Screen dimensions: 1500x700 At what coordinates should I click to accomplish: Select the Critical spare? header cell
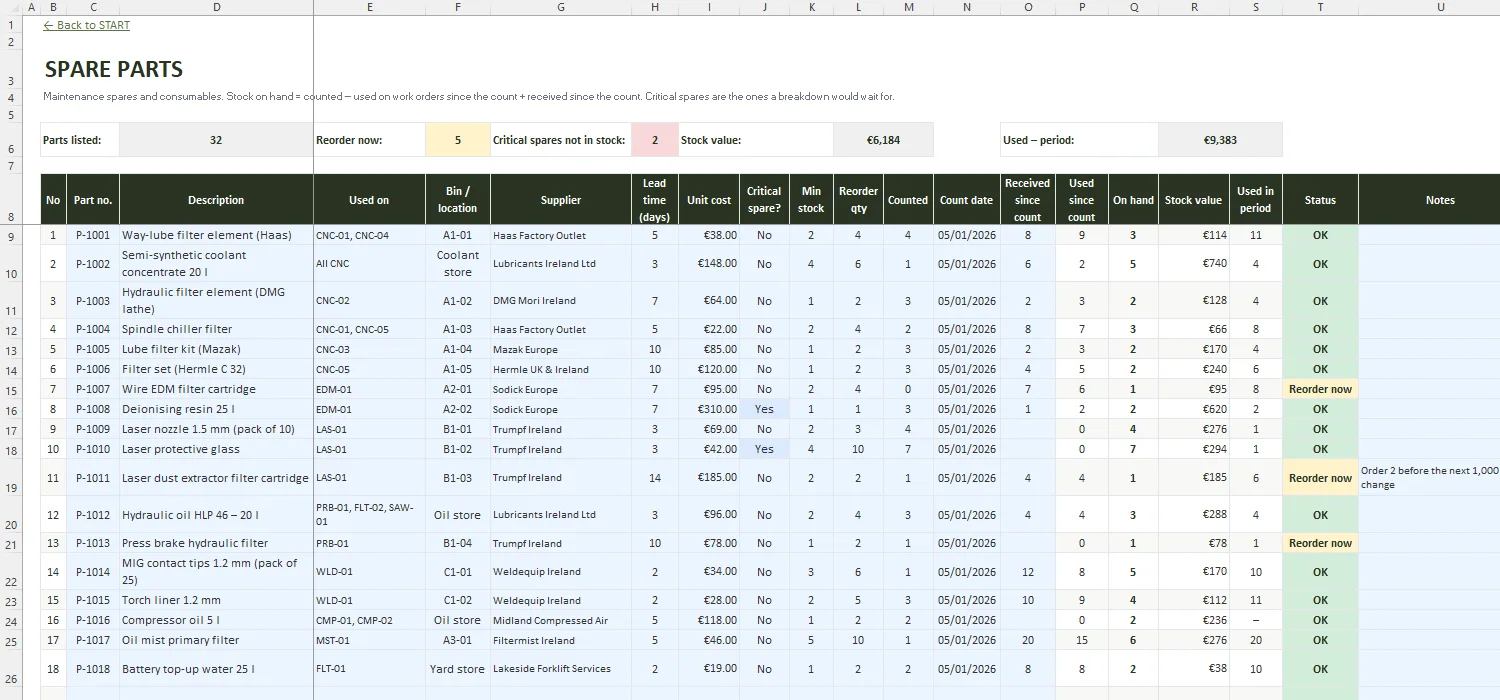point(764,200)
